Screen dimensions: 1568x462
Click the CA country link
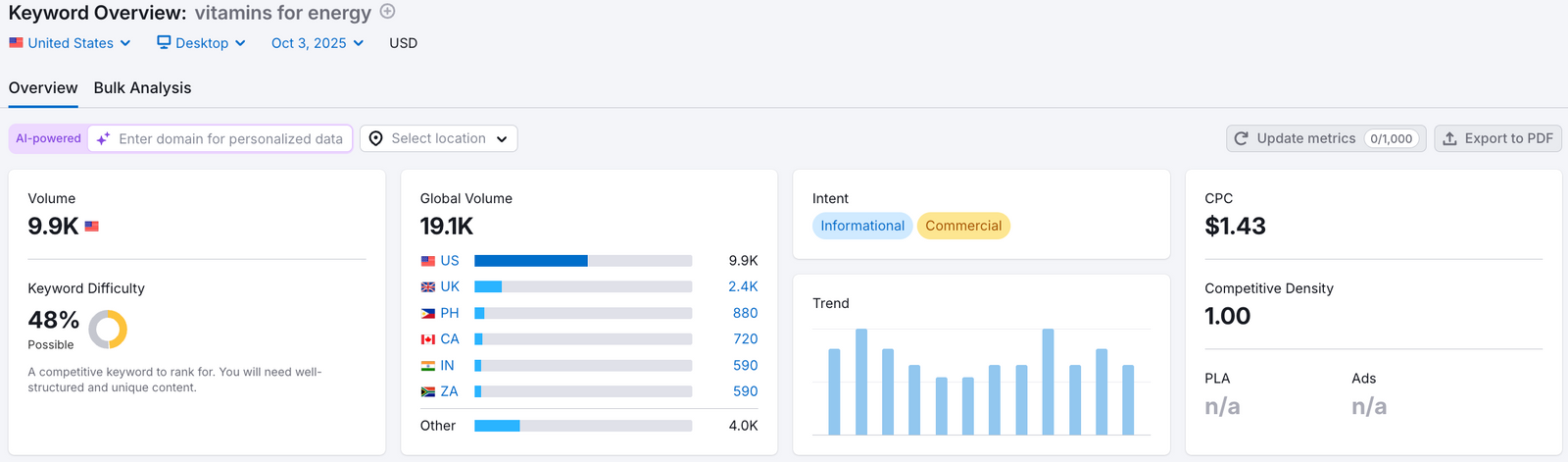click(x=450, y=338)
